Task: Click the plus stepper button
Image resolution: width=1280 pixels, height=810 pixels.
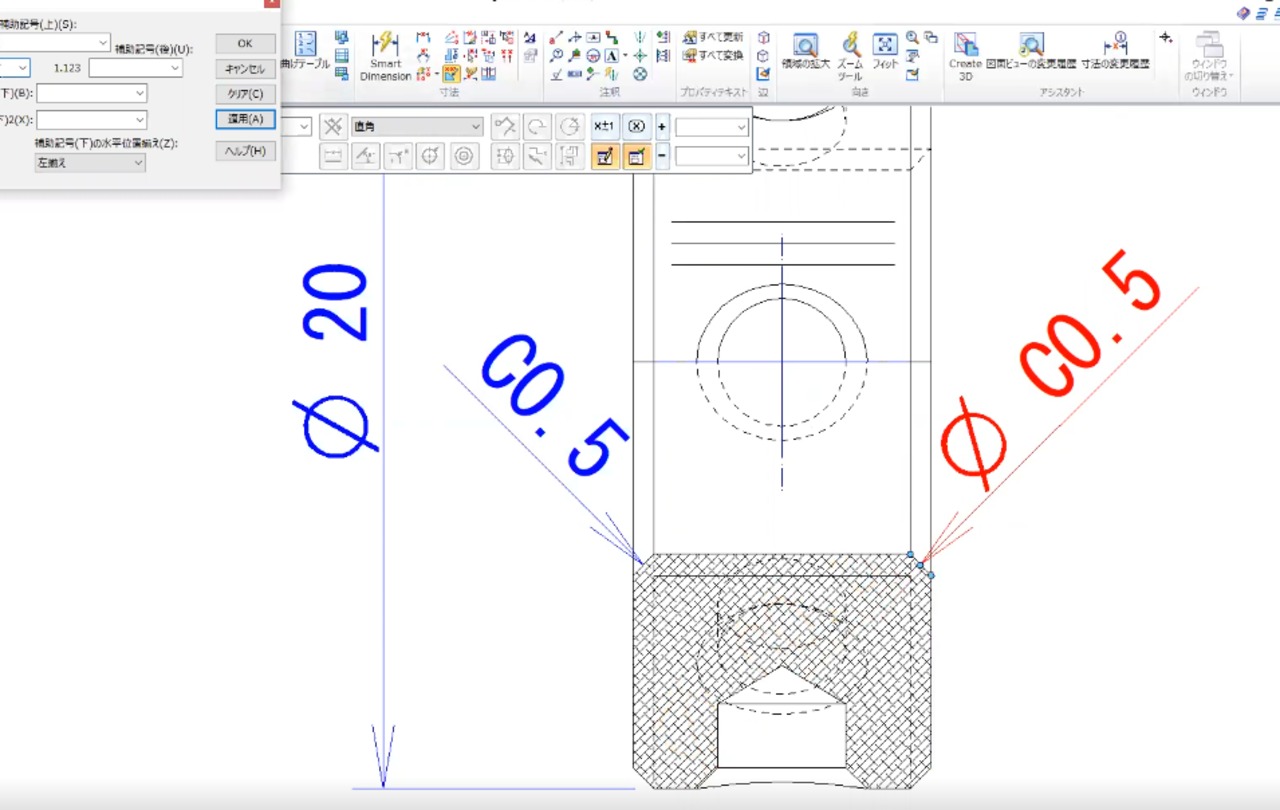Action: tap(662, 127)
